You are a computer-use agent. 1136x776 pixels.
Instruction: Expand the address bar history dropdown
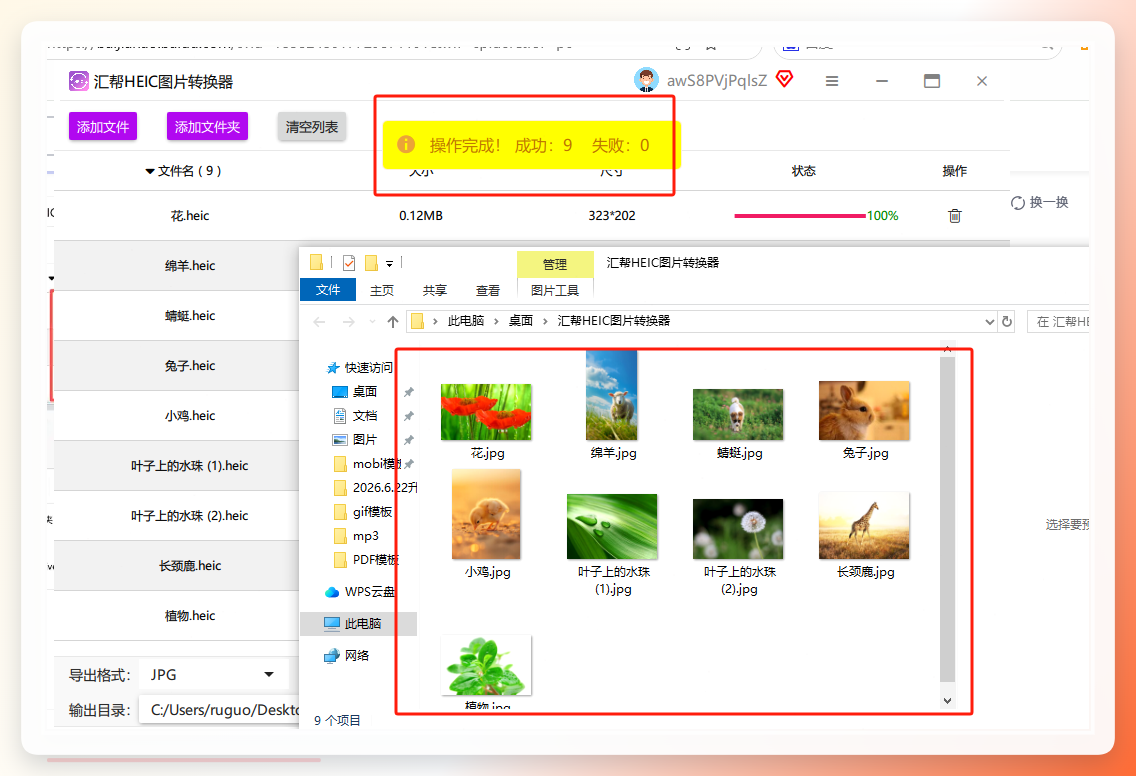pos(990,322)
